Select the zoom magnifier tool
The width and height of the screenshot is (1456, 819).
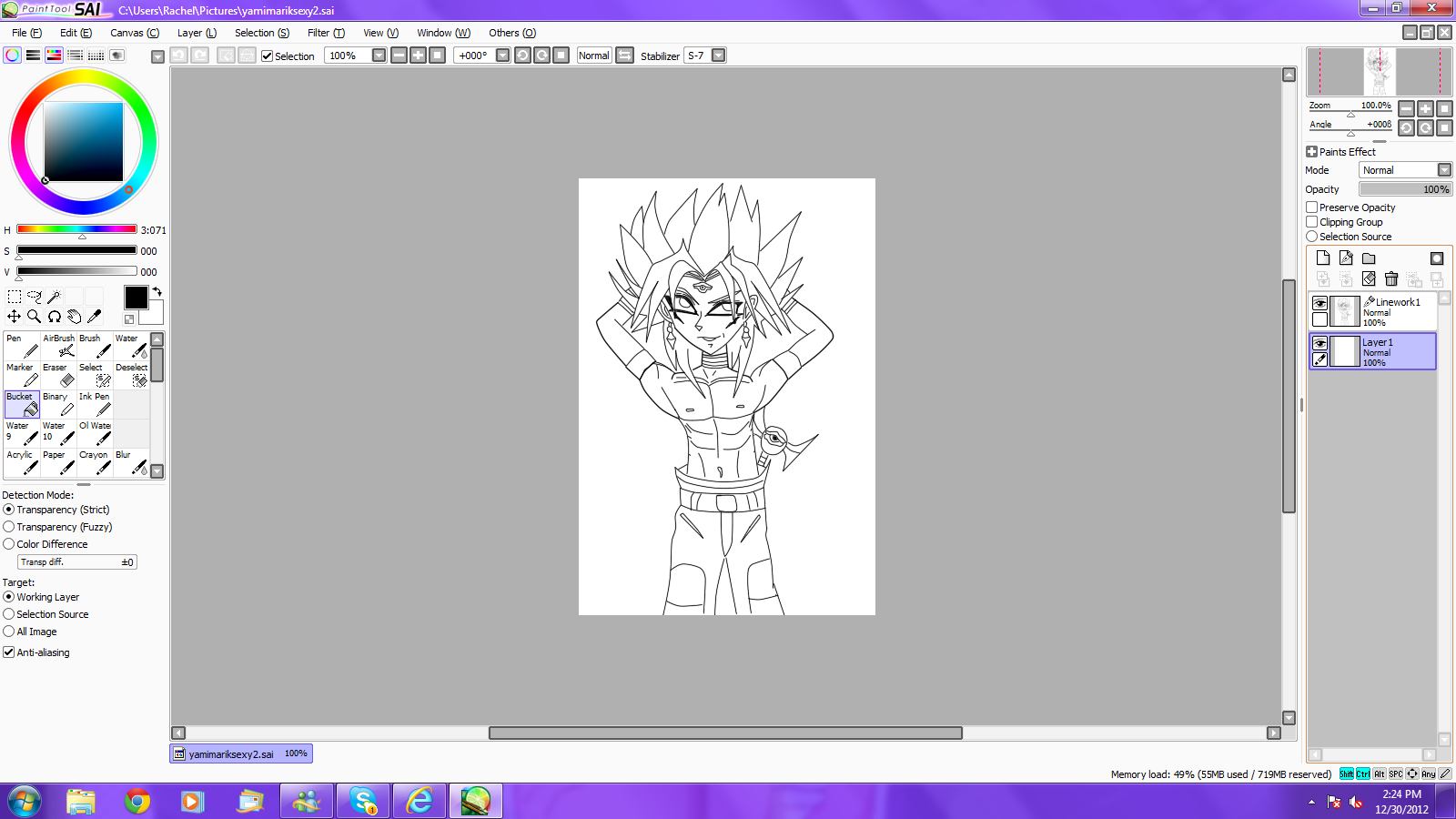34,317
